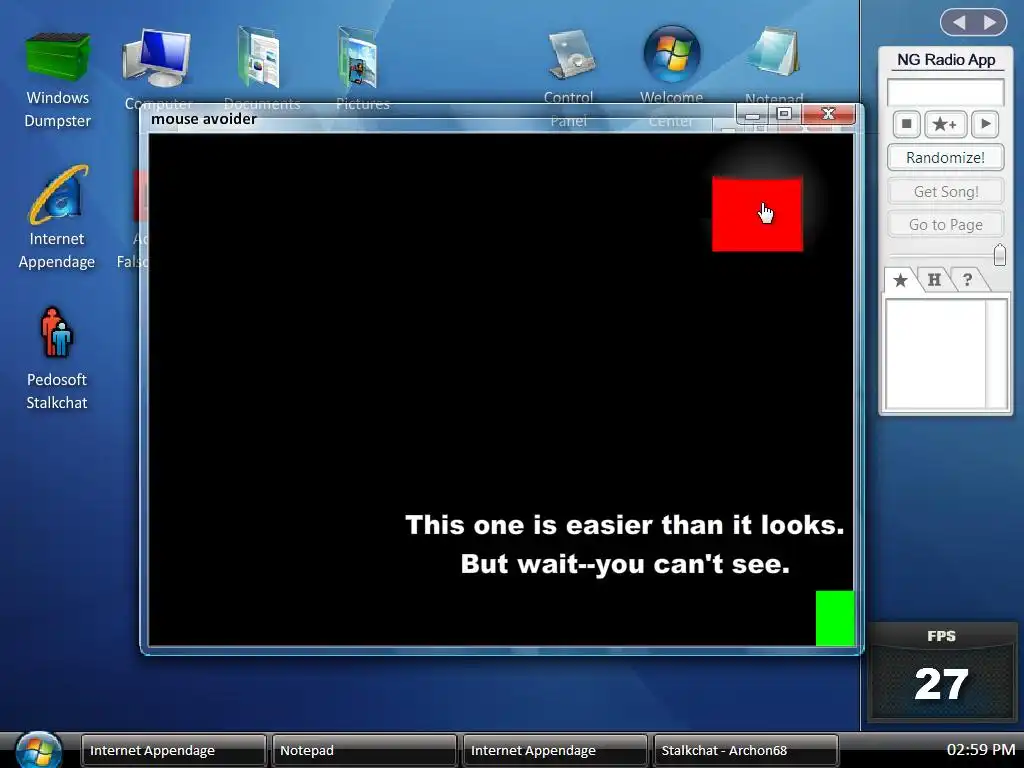Screen dimensions: 1024x768
Task: Click the play button in NG Radio App
Action: [x=985, y=124]
